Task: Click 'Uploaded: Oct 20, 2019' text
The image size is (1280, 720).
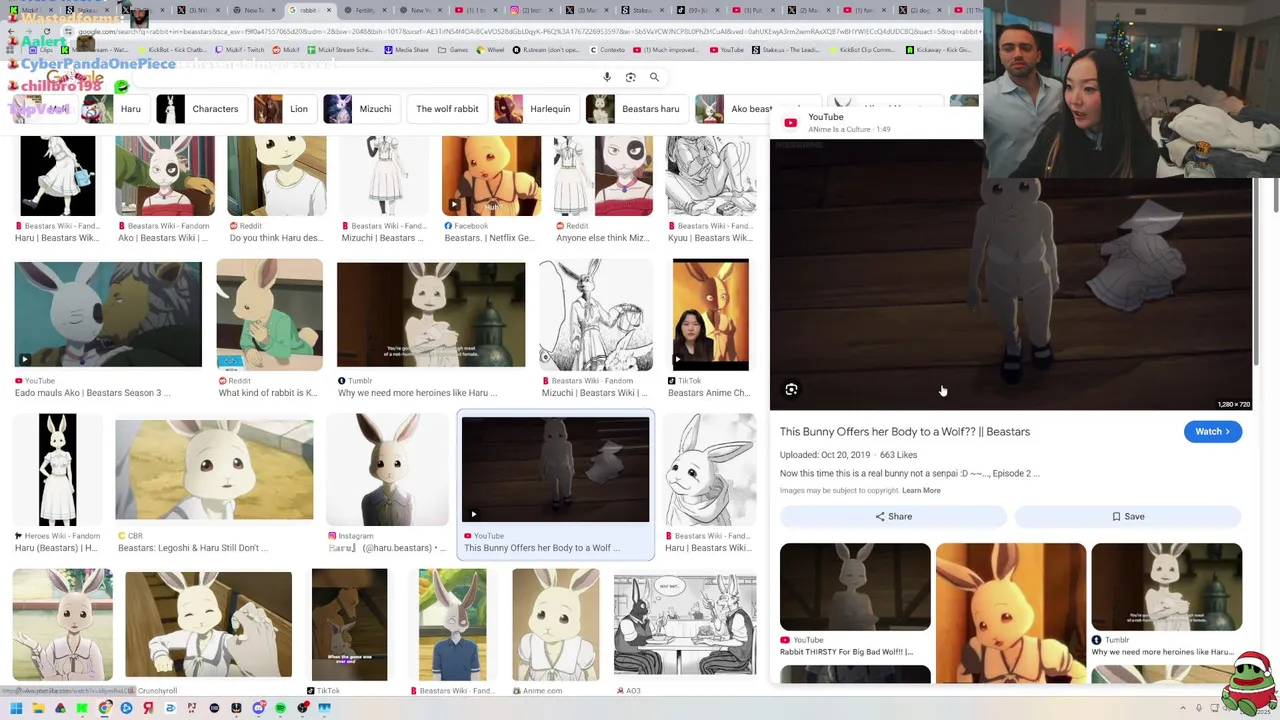Action: (825, 455)
